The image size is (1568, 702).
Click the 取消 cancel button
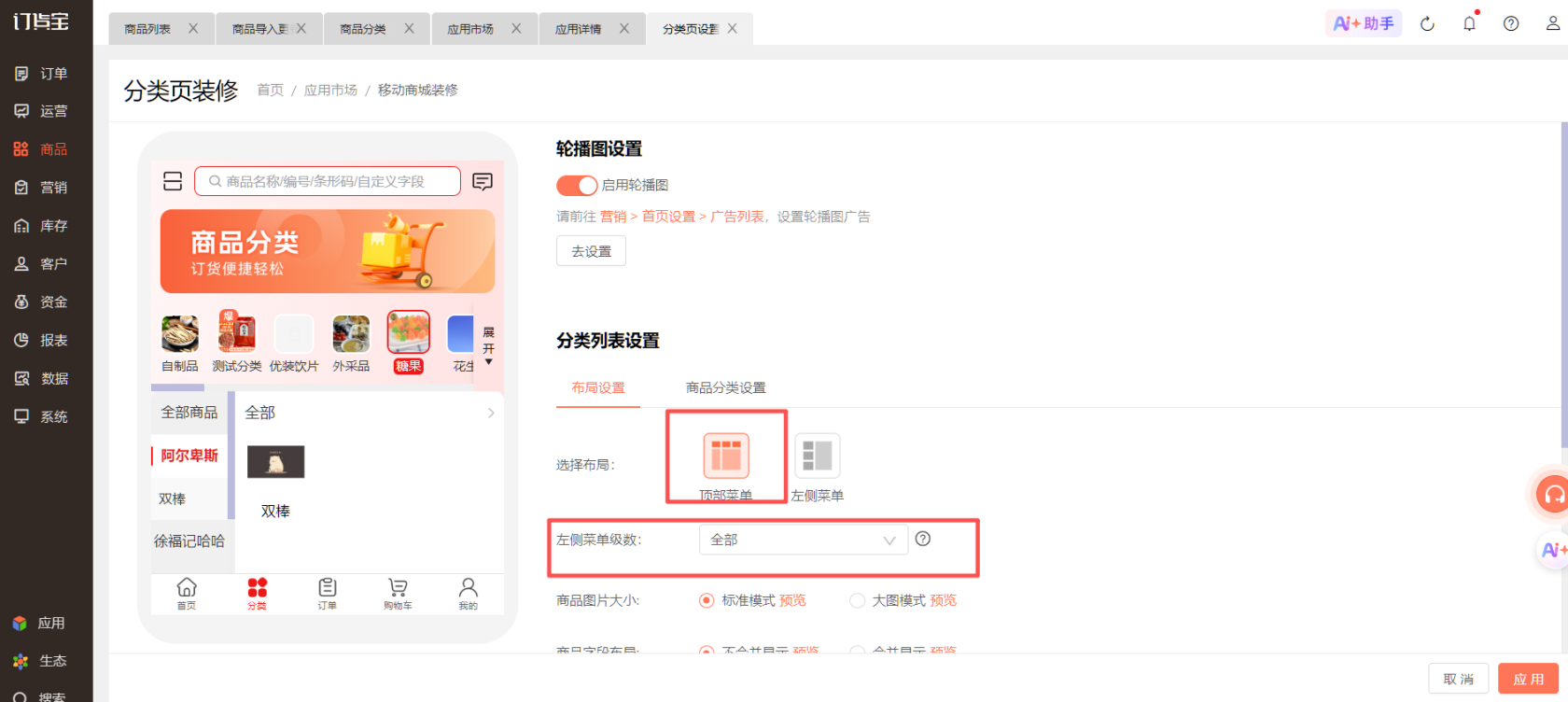(1459, 680)
